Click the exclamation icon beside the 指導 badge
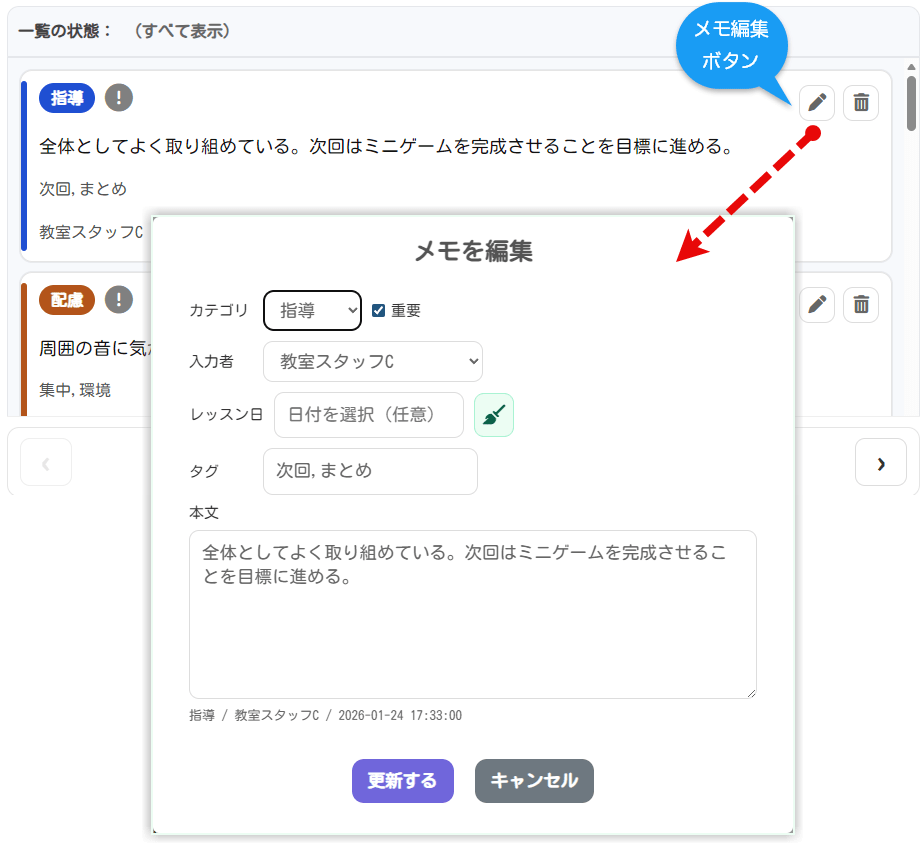Viewport: 924px width, 844px height. point(119,97)
